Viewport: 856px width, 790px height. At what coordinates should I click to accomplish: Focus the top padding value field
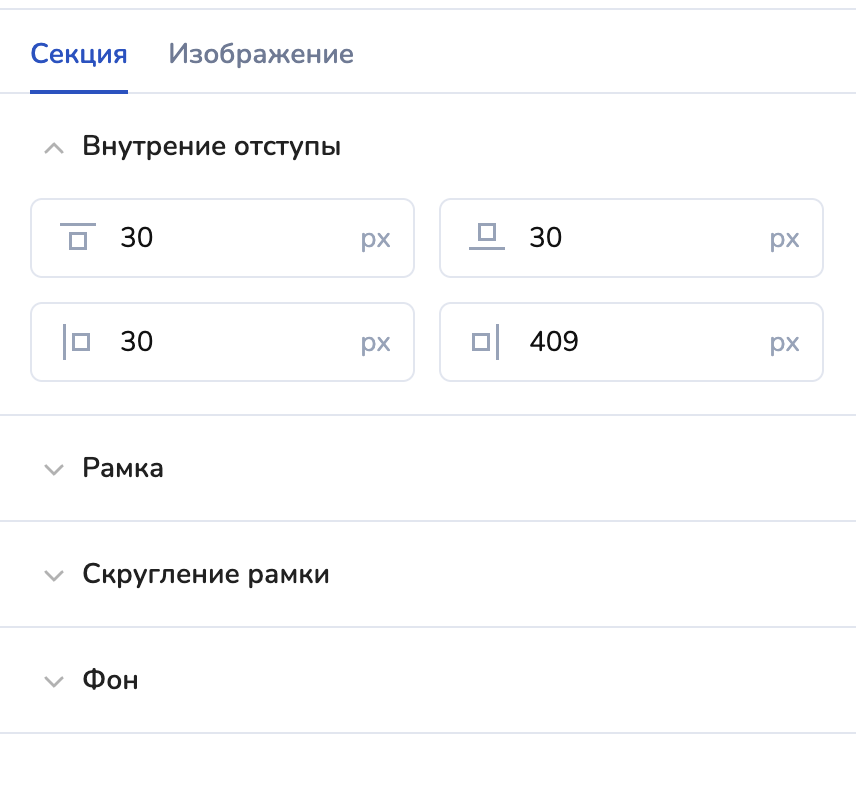pyautogui.click(x=230, y=238)
